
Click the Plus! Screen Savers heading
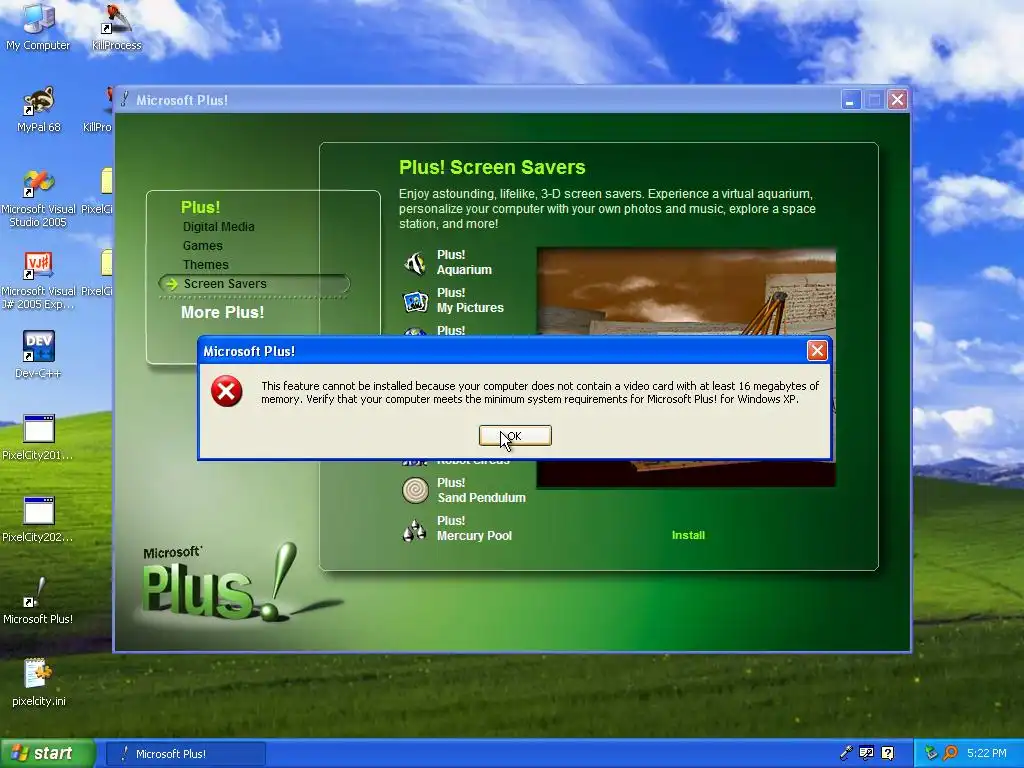point(492,167)
